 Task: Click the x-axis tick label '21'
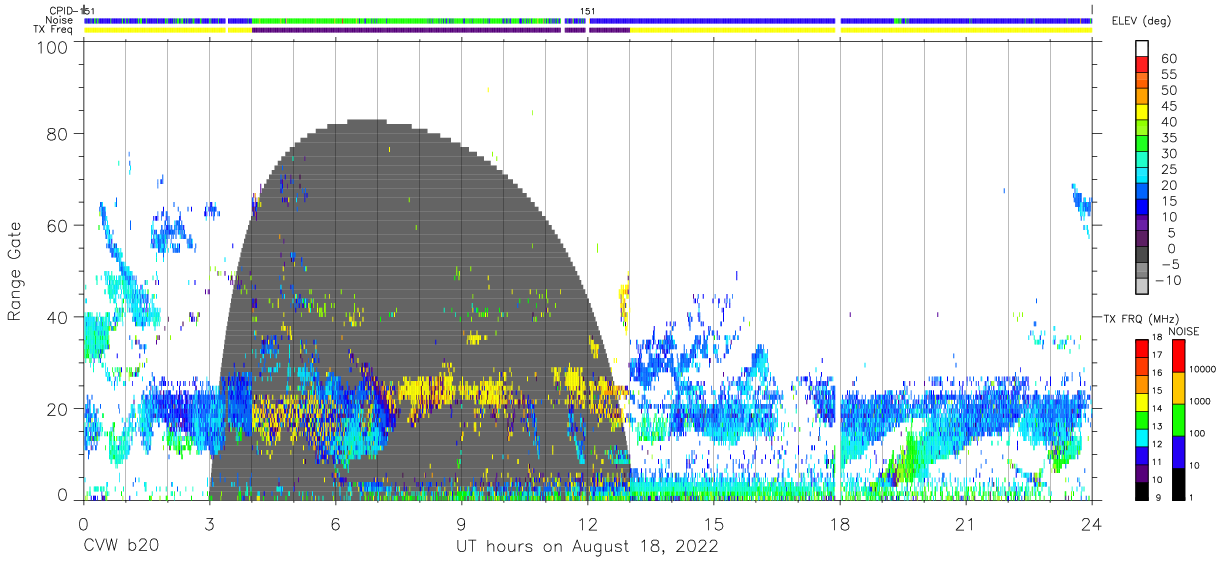point(966,524)
